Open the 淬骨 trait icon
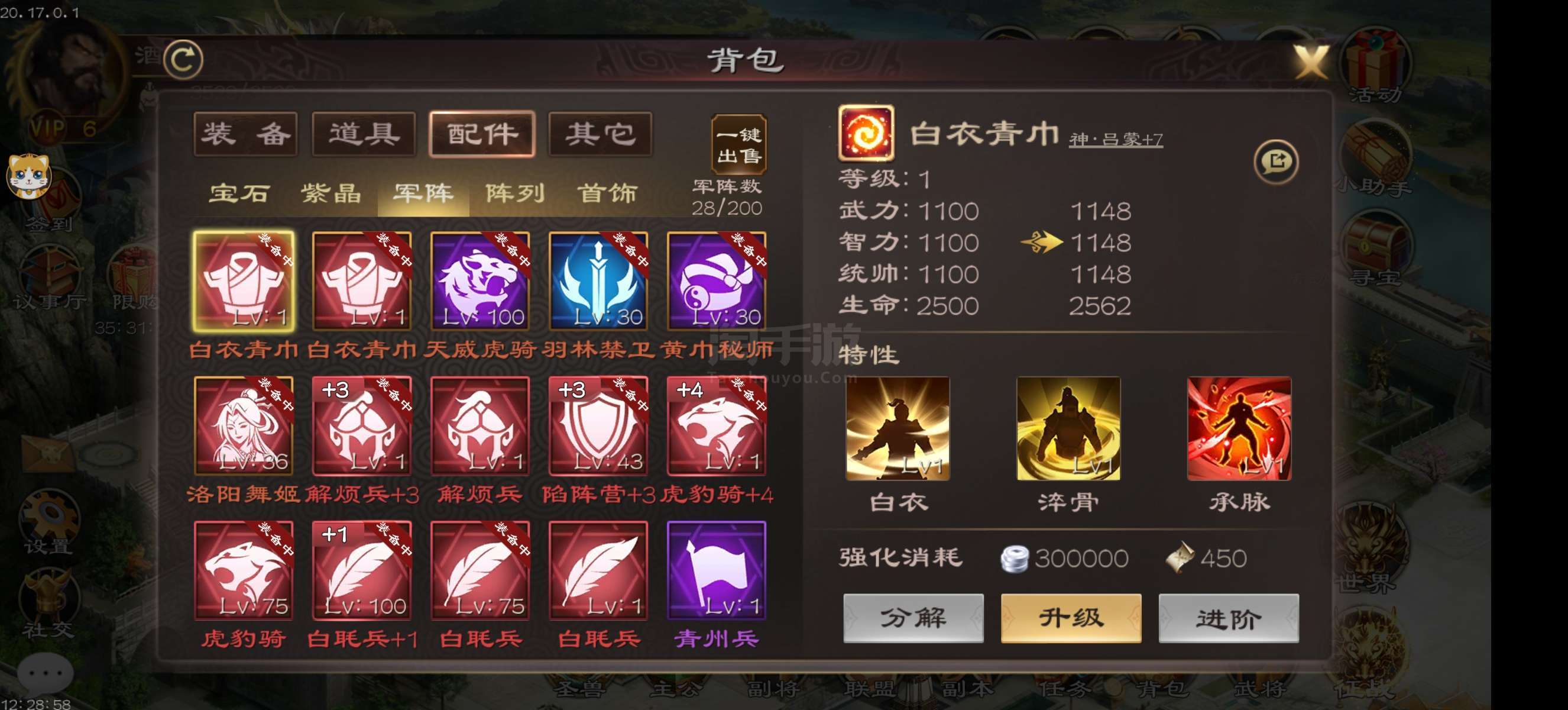 (1068, 429)
